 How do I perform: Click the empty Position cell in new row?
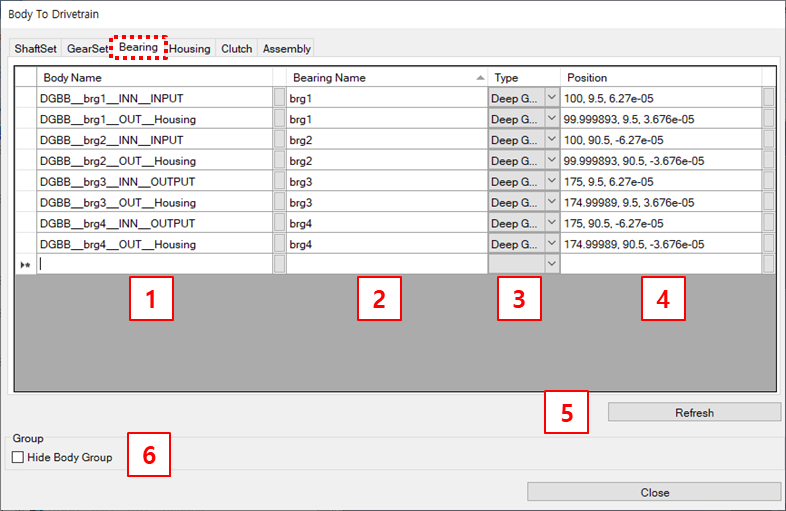coord(661,264)
